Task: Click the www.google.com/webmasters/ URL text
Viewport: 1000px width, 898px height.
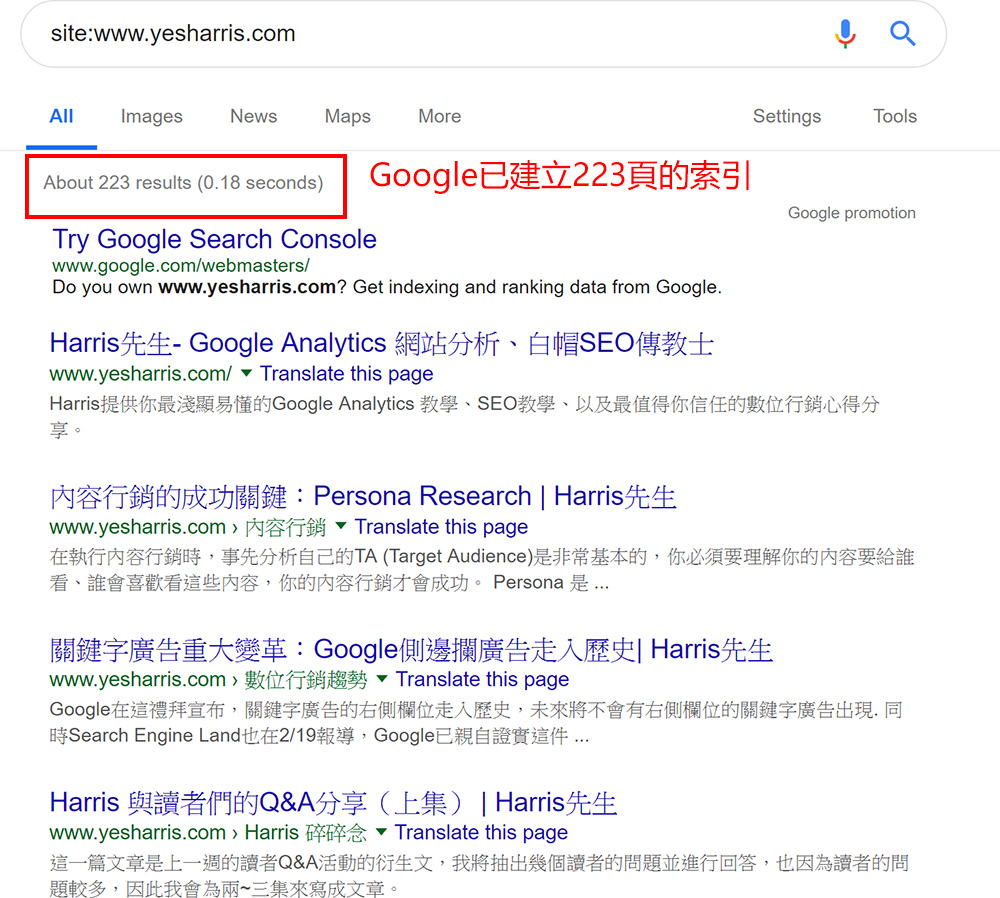Action: (x=181, y=265)
